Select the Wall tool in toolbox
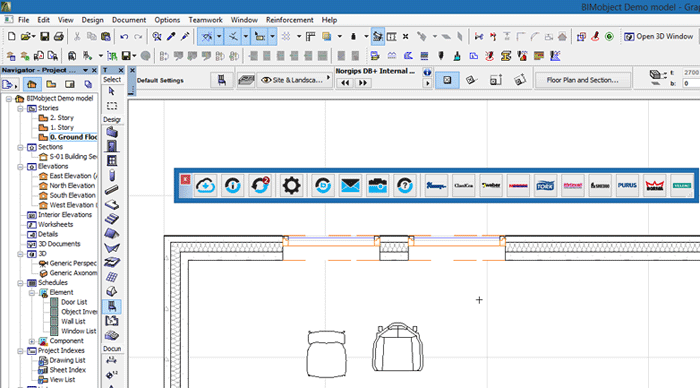 pos(112,132)
